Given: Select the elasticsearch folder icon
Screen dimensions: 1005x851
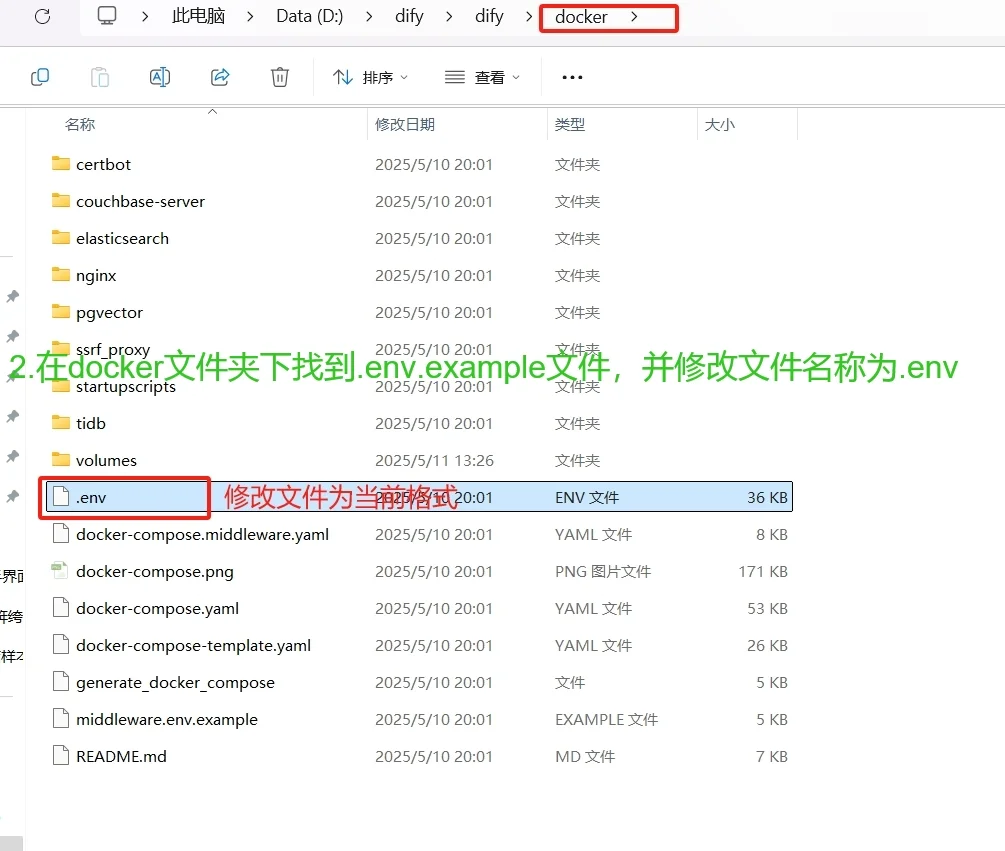Looking at the screenshot, I should tap(61, 238).
